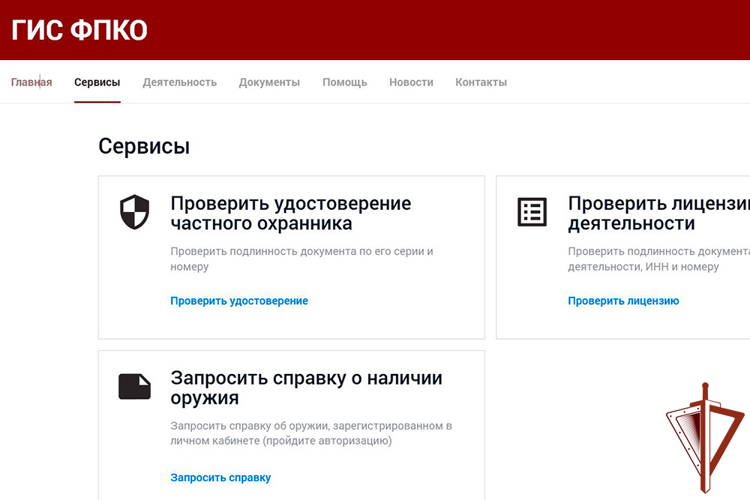Screen dimensions: 750x500
Task: Click the Проверить удостоверение link
Action: [x=239, y=301]
